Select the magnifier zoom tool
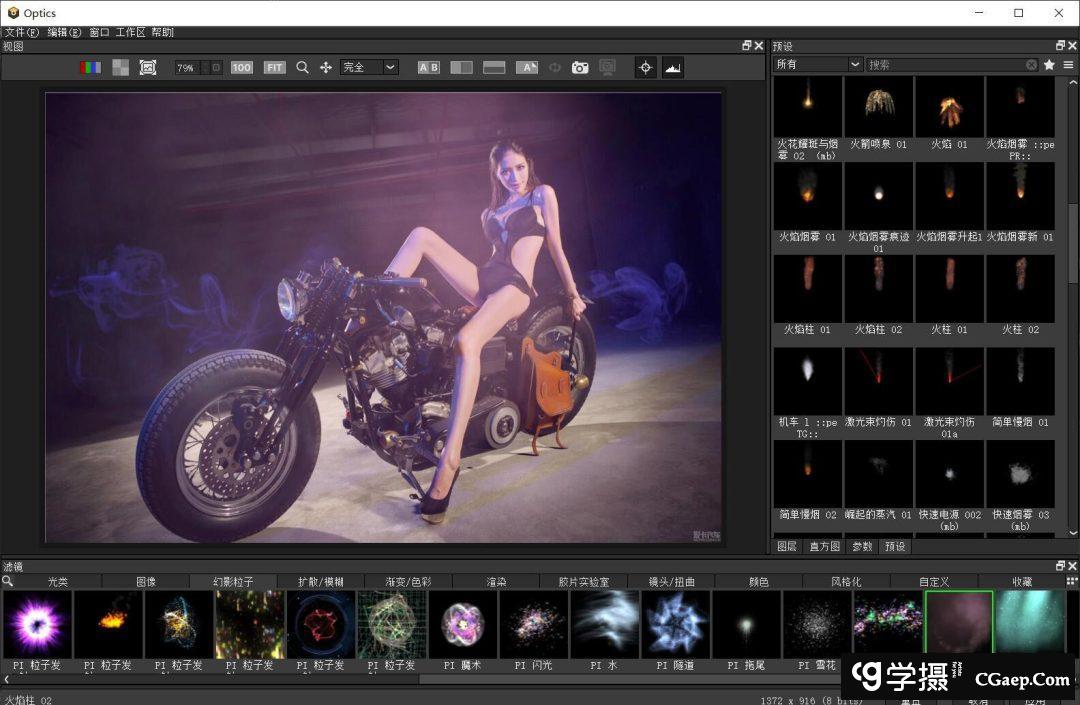This screenshot has height=705, width=1080. (302, 68)
